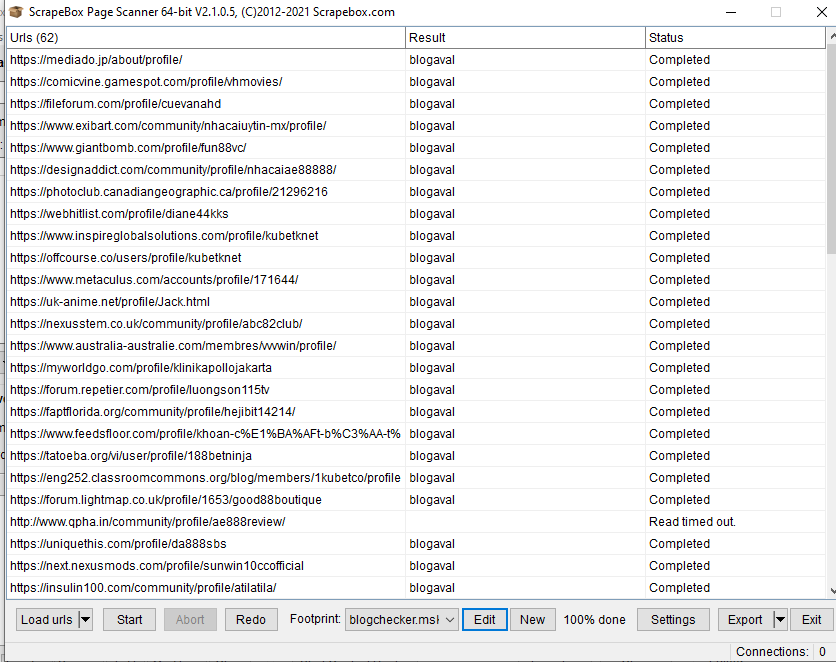Close the ScrapeBox Page Scanner window
Viewport: 836px width, 662px height.
822,12
